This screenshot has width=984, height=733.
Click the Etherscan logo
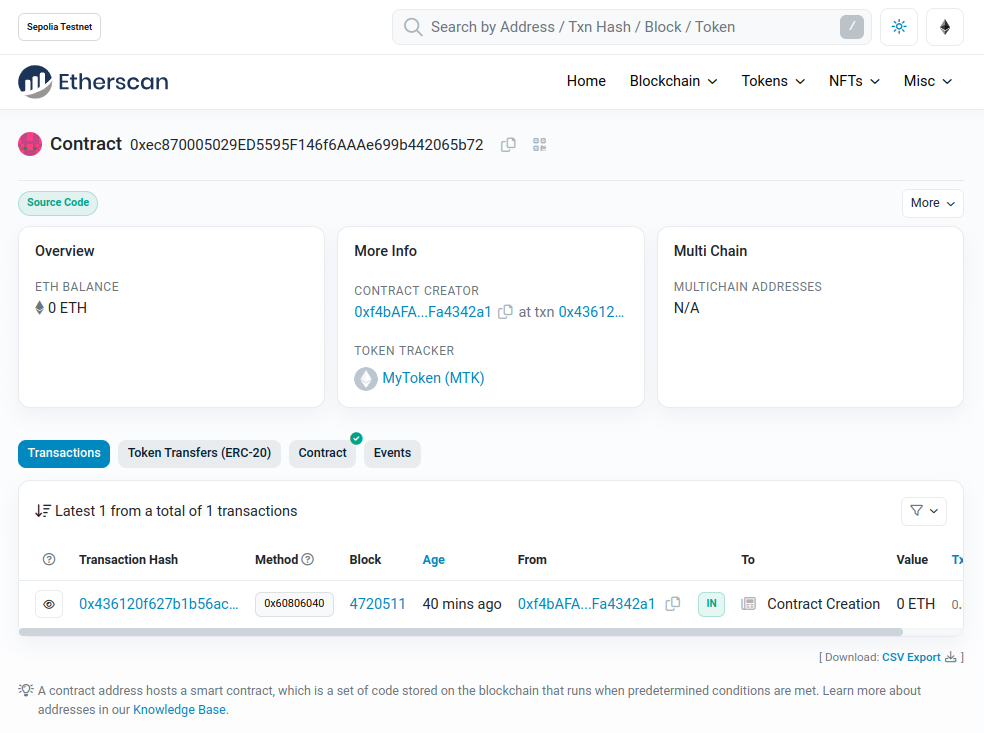click(x=93, y=82)
